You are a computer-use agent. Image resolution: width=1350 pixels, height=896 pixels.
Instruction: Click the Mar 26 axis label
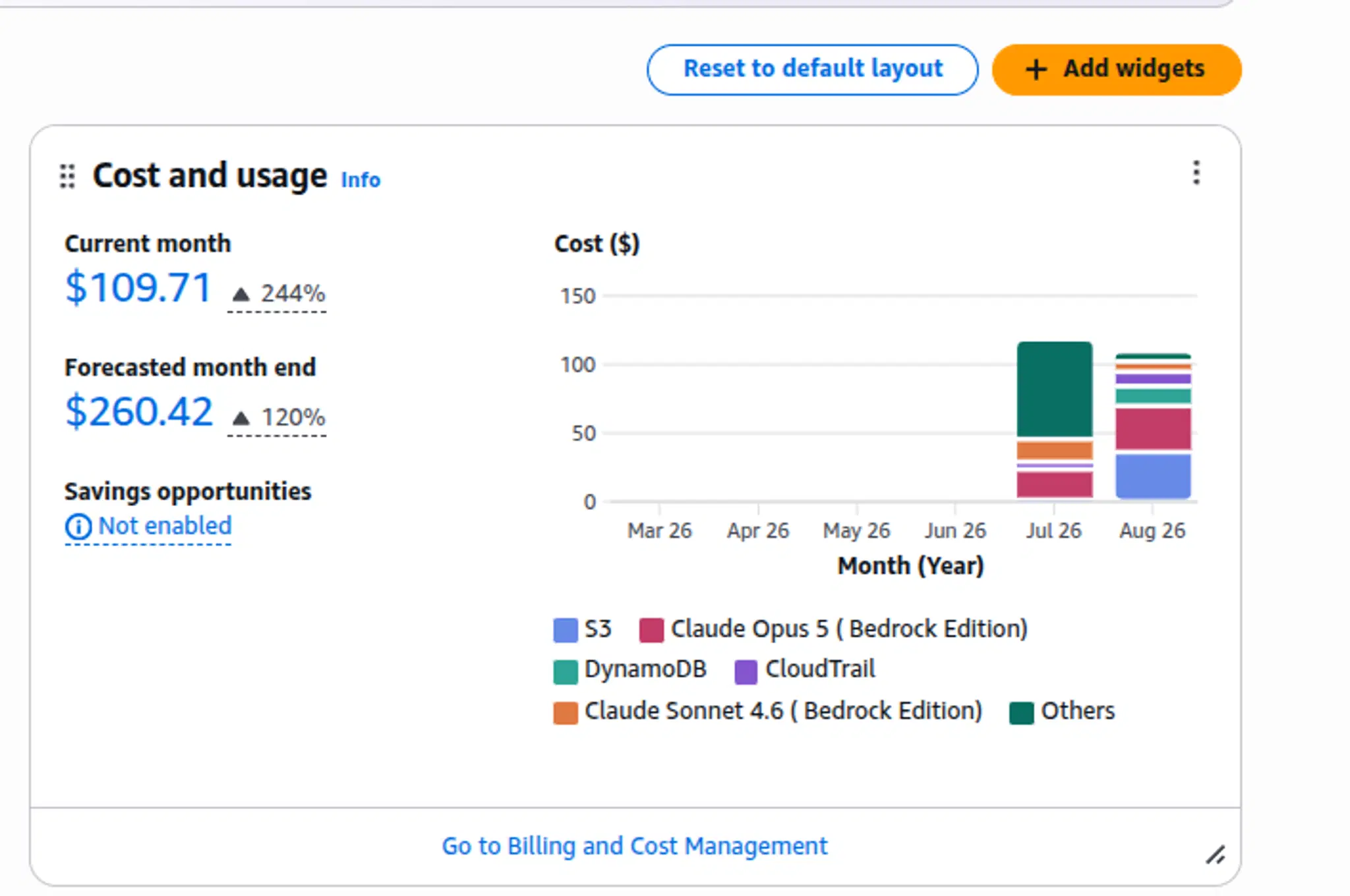[x=660, y=530]
